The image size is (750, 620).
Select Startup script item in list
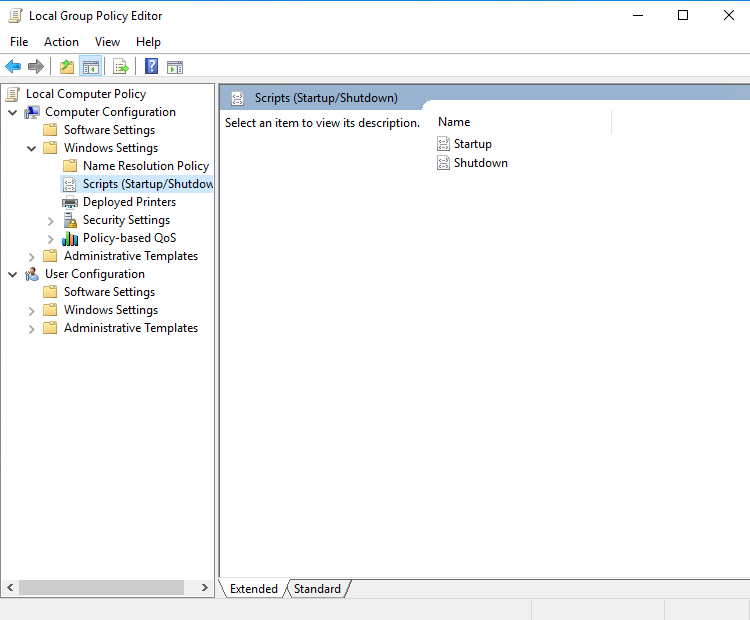coord(472,144)
